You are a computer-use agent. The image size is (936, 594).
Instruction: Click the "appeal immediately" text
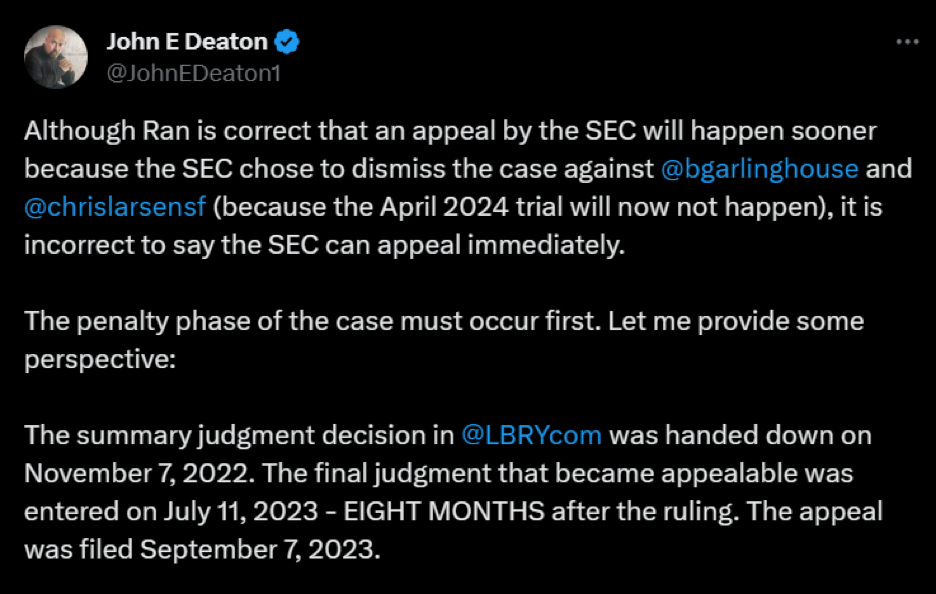[x=531, y=245]
